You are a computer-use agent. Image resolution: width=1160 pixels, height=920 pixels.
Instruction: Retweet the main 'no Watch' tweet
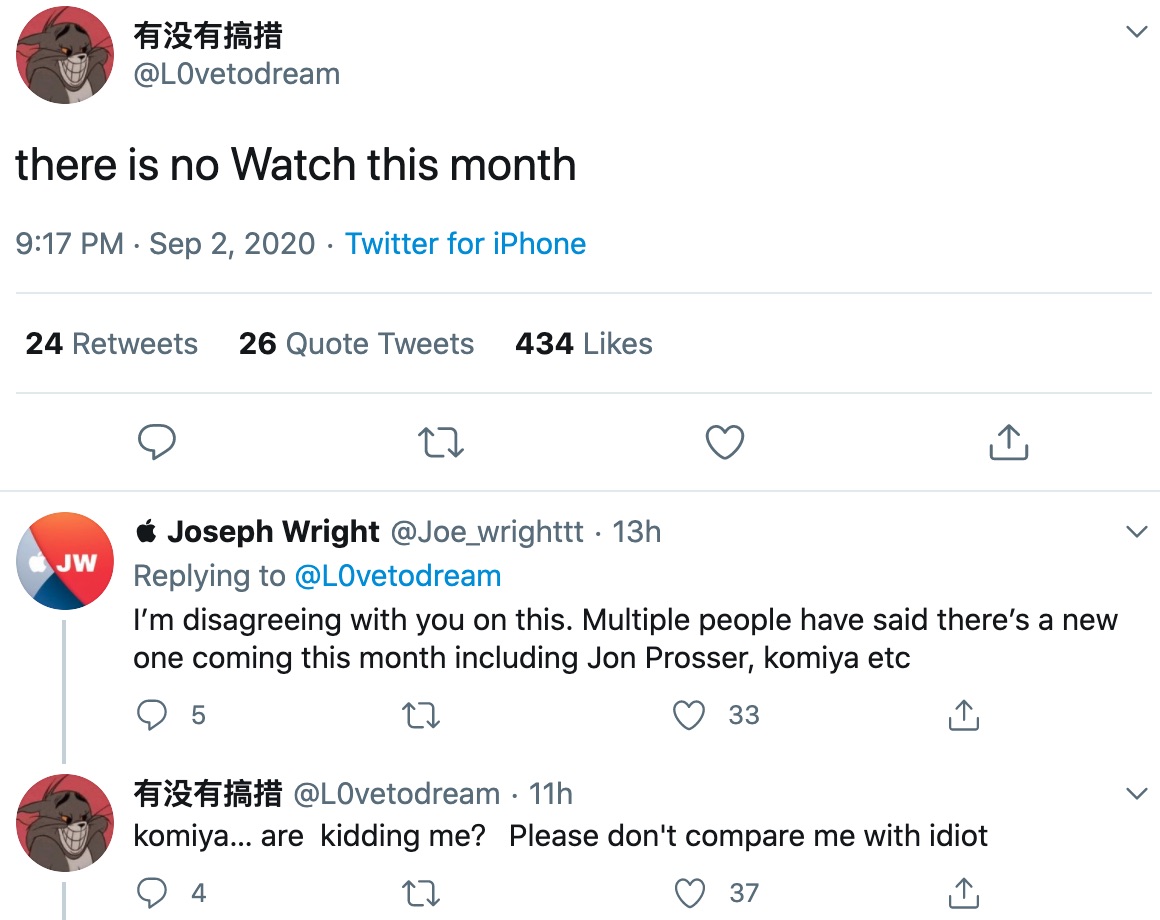pos(440,442)
